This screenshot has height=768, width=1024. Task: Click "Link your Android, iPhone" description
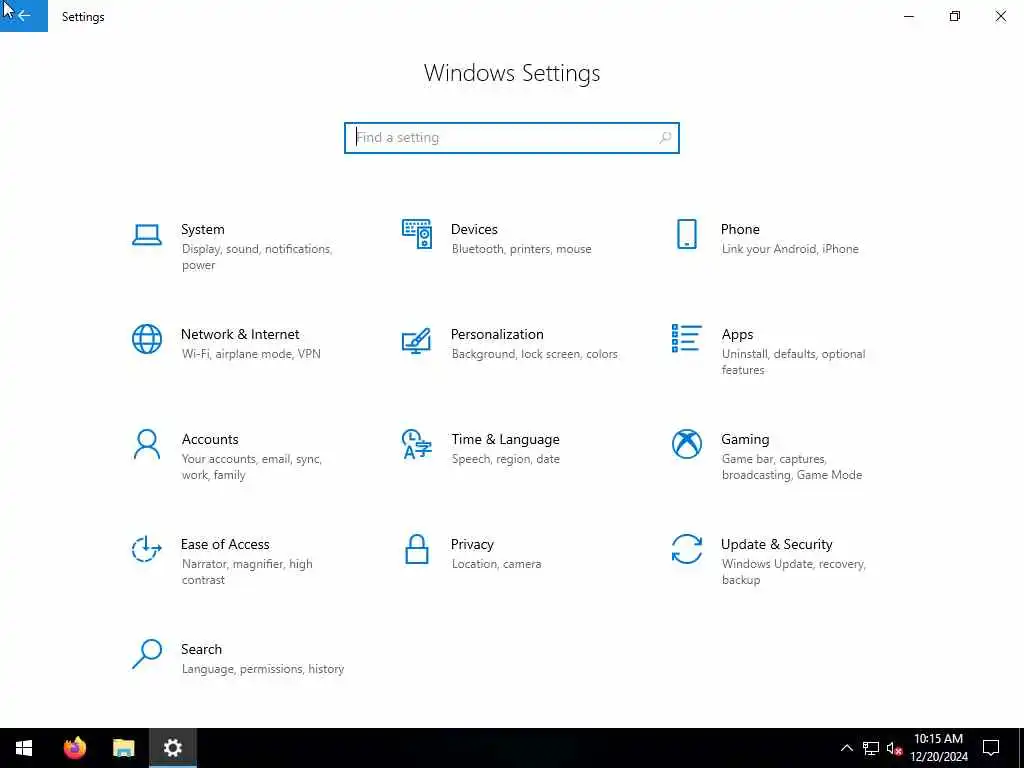790,249
